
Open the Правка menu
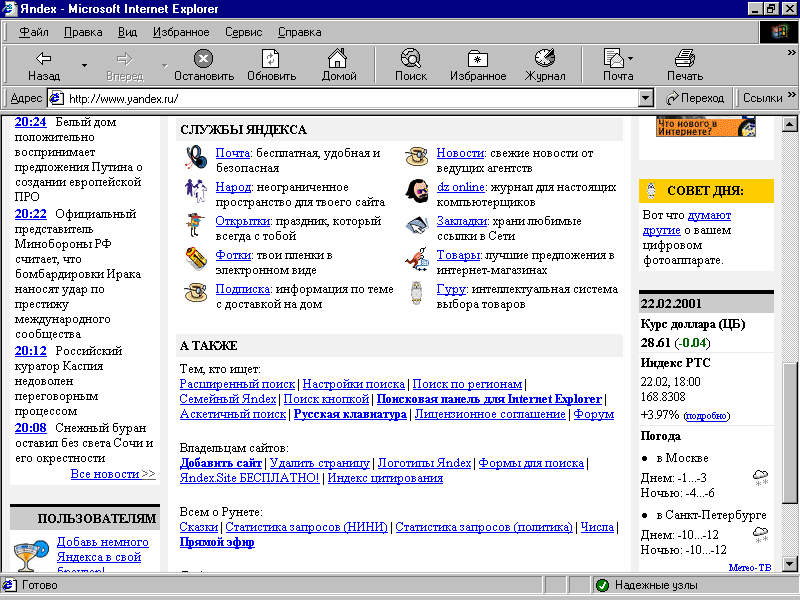(83, 32)
